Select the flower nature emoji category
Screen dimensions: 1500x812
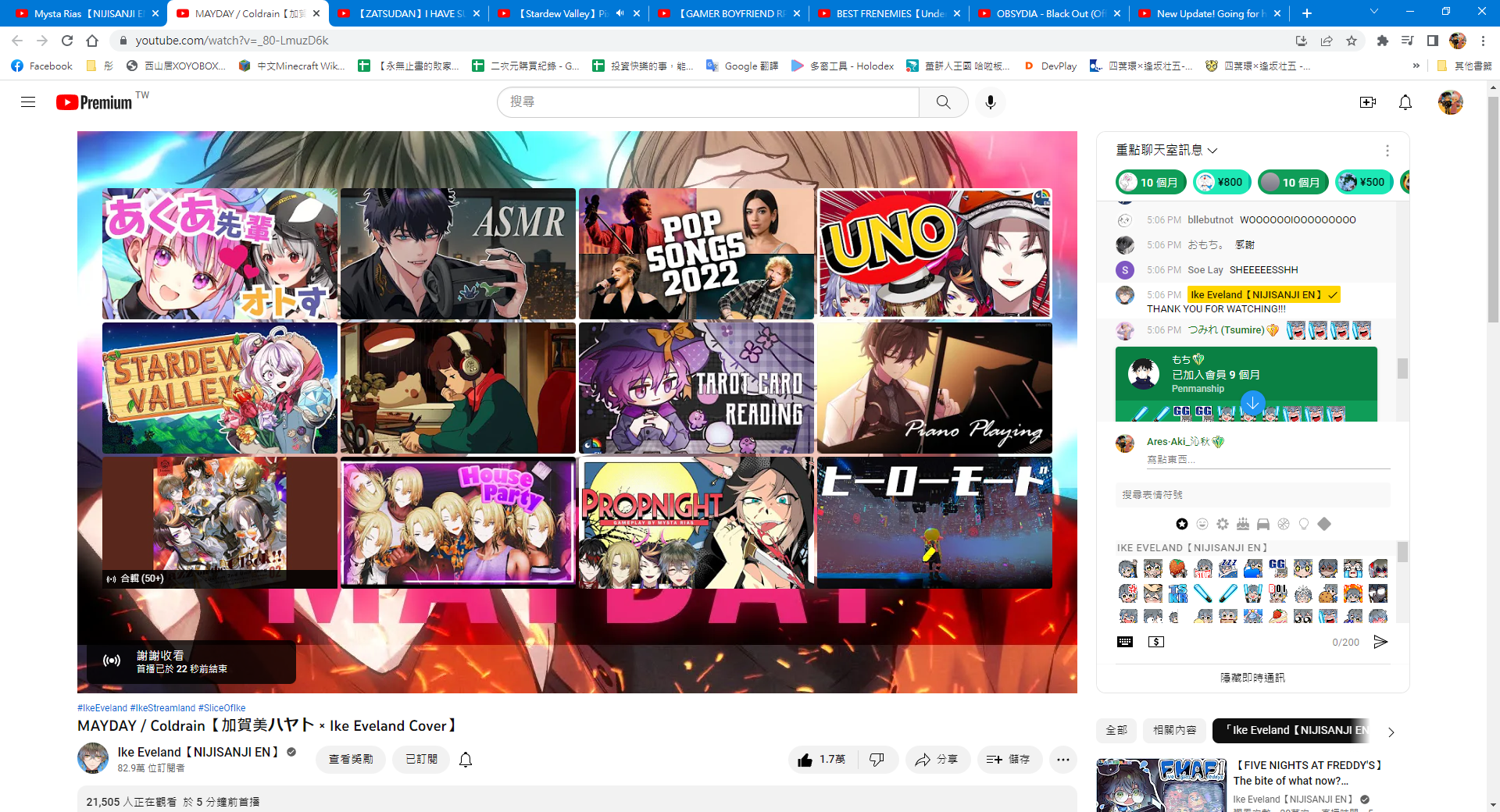pyautogui.click(x=1223, y=524)
